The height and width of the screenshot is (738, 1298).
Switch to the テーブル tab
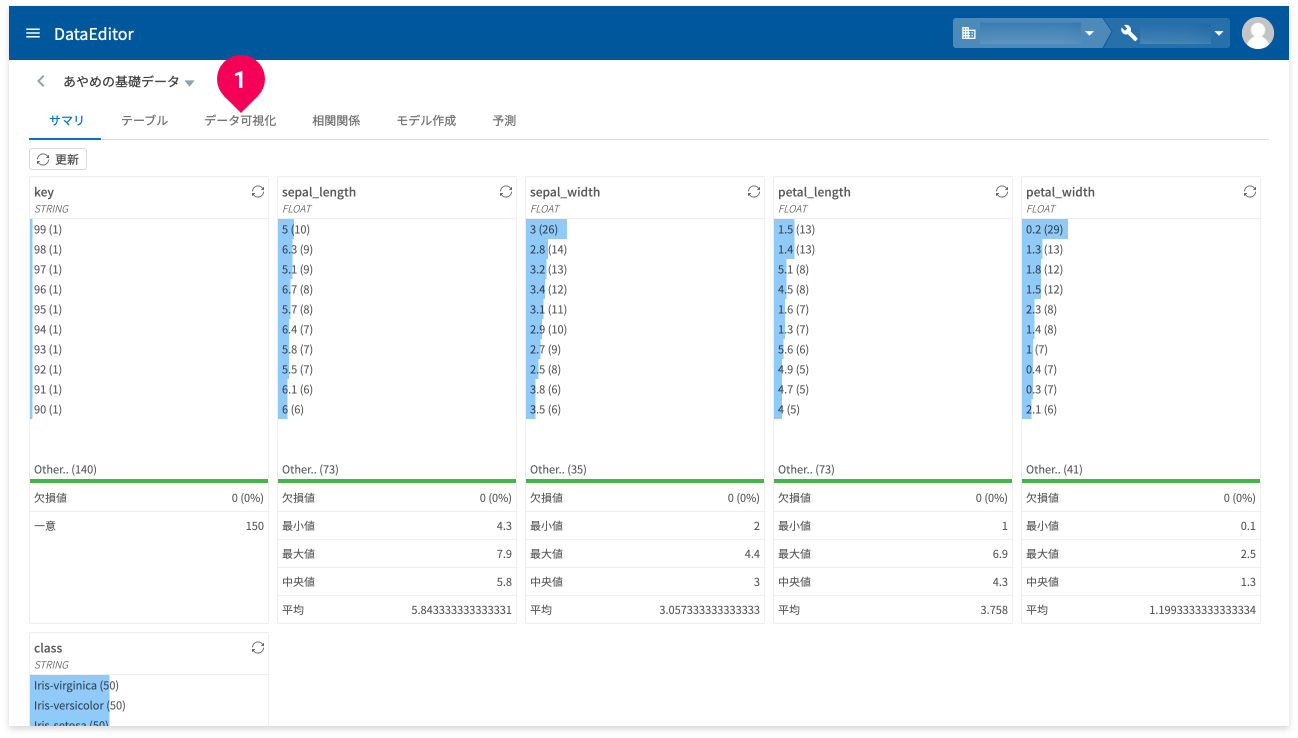(144, 120)
